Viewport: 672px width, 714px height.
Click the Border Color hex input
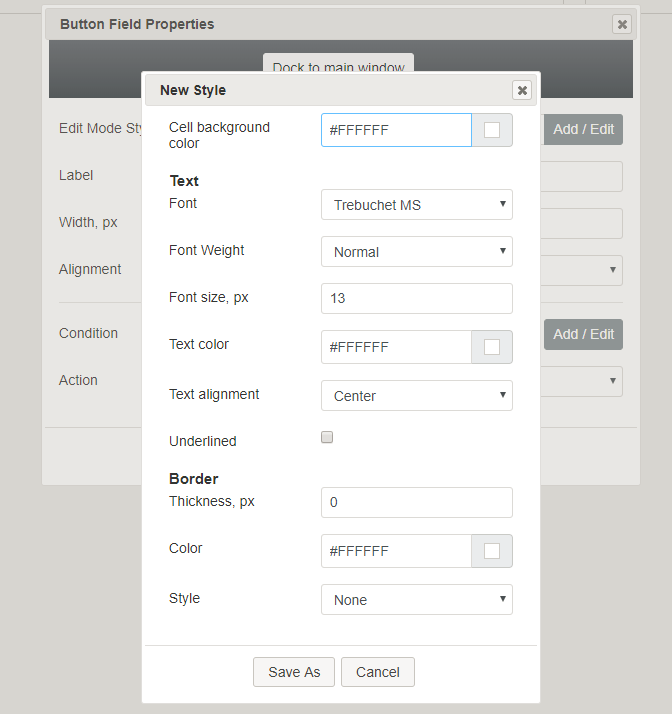click(396, 551)
